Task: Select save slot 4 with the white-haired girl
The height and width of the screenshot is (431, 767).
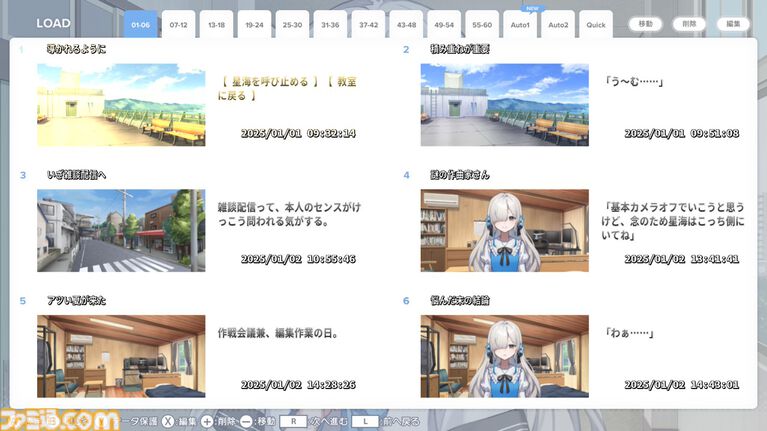Action: 504,231
